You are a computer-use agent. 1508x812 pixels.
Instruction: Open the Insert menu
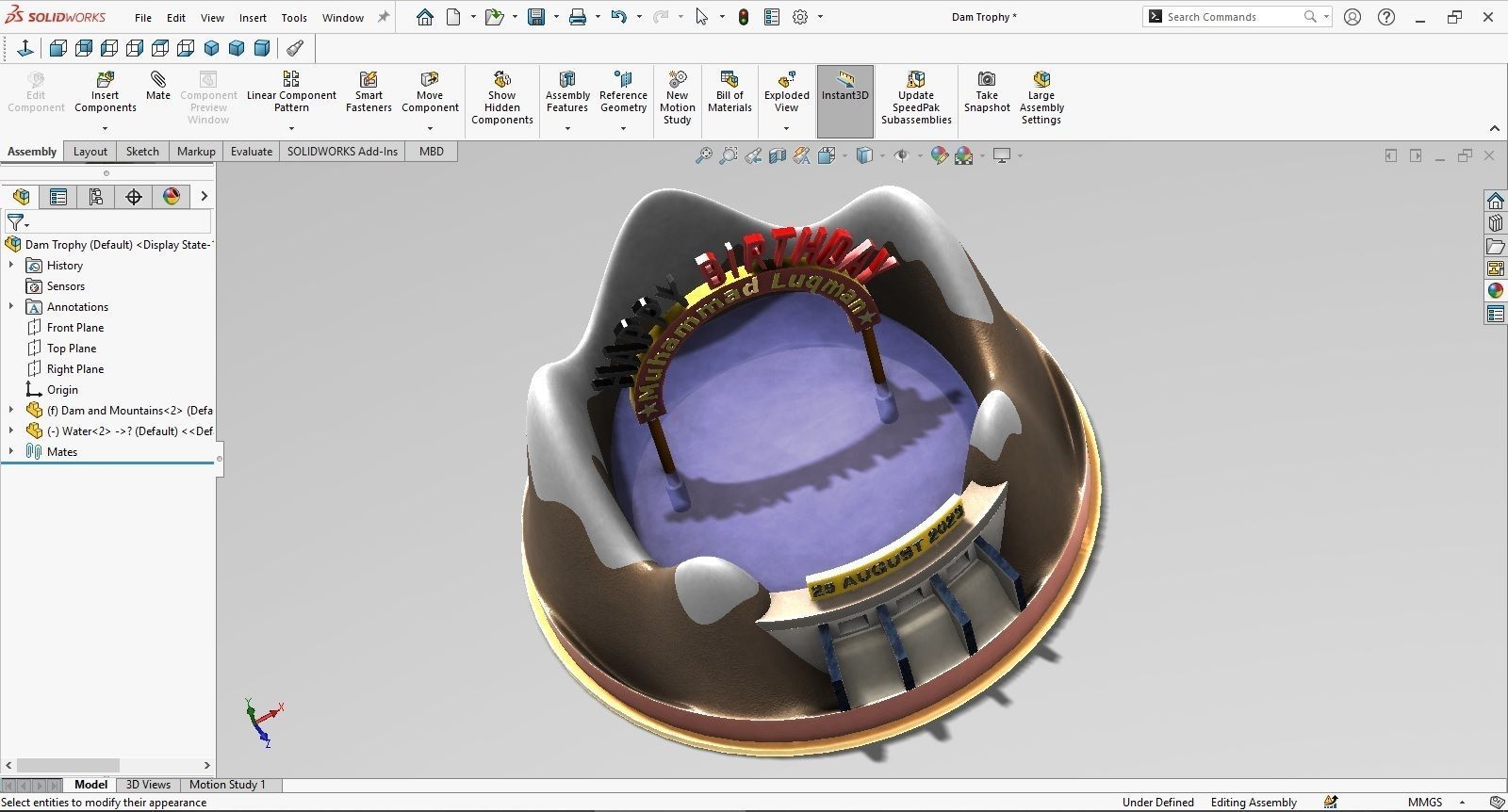253,18
